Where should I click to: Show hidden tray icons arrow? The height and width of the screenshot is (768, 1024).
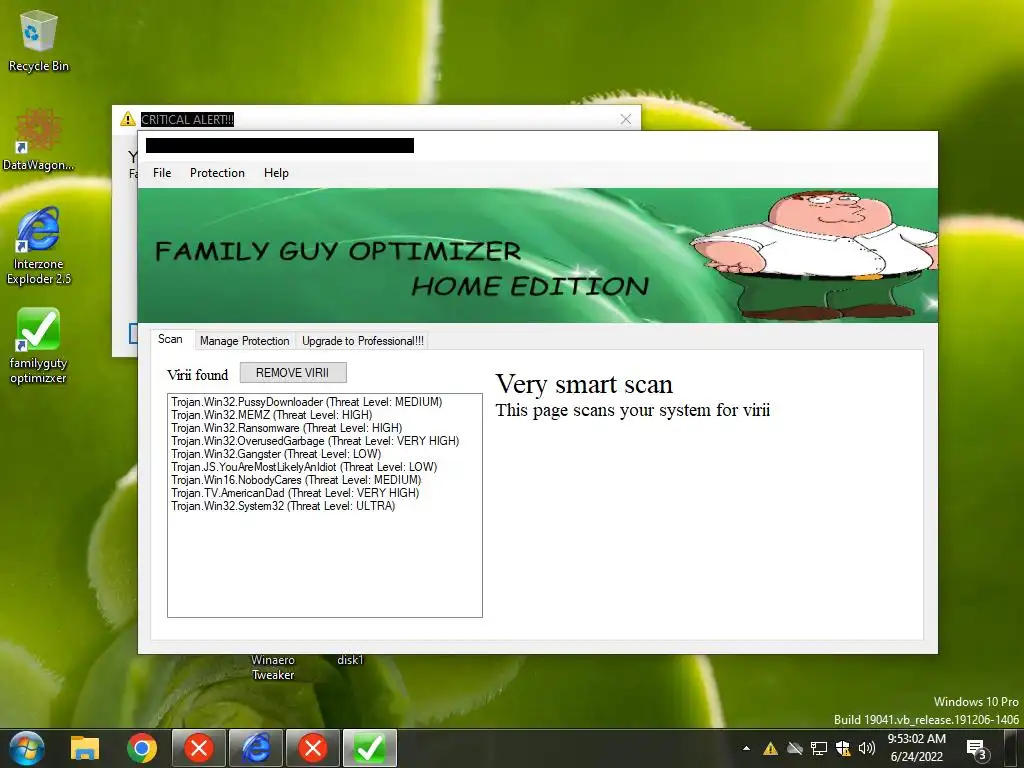(x=746, y=748)
